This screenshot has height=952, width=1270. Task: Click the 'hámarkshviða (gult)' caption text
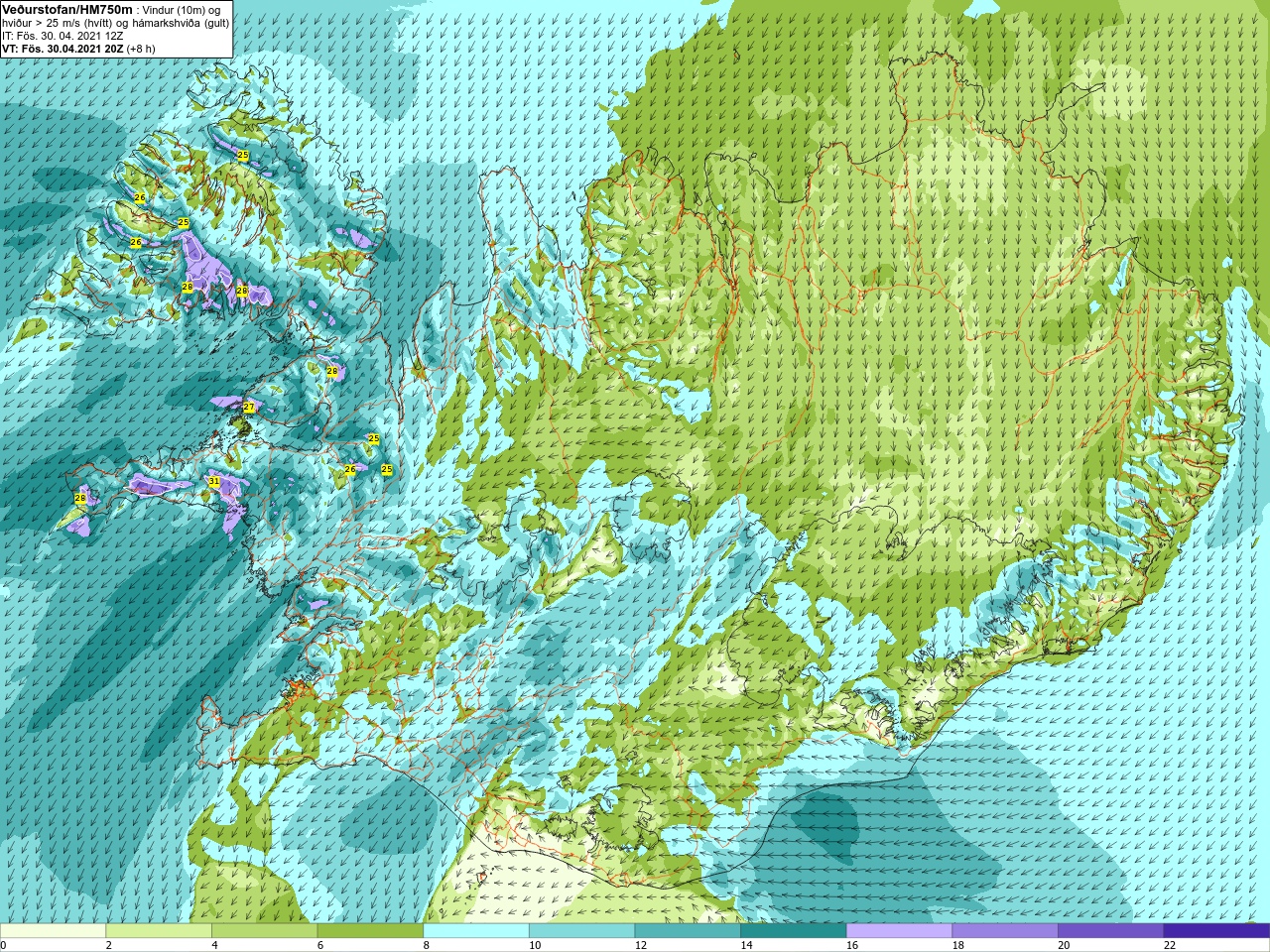181,23
